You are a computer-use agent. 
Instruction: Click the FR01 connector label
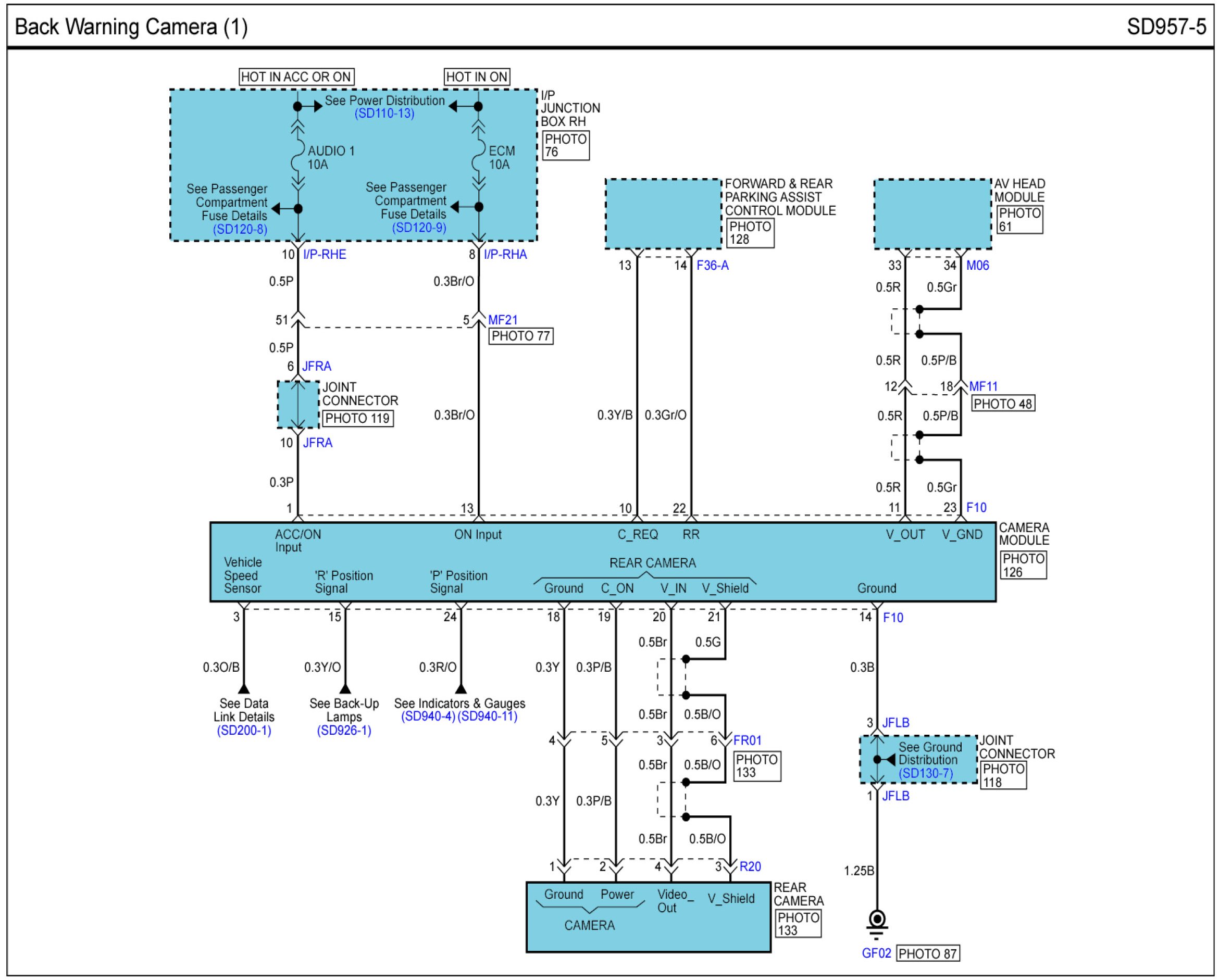pyautogui.click(x=747, y=741)
